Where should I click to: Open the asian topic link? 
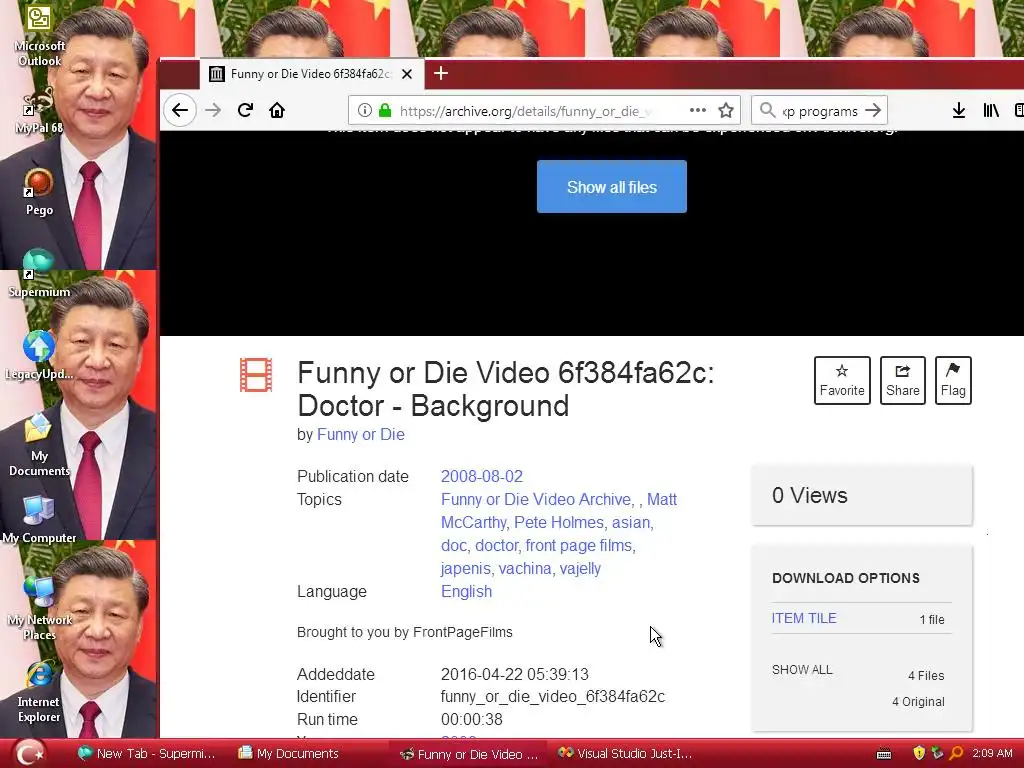[x=630, y=522]
